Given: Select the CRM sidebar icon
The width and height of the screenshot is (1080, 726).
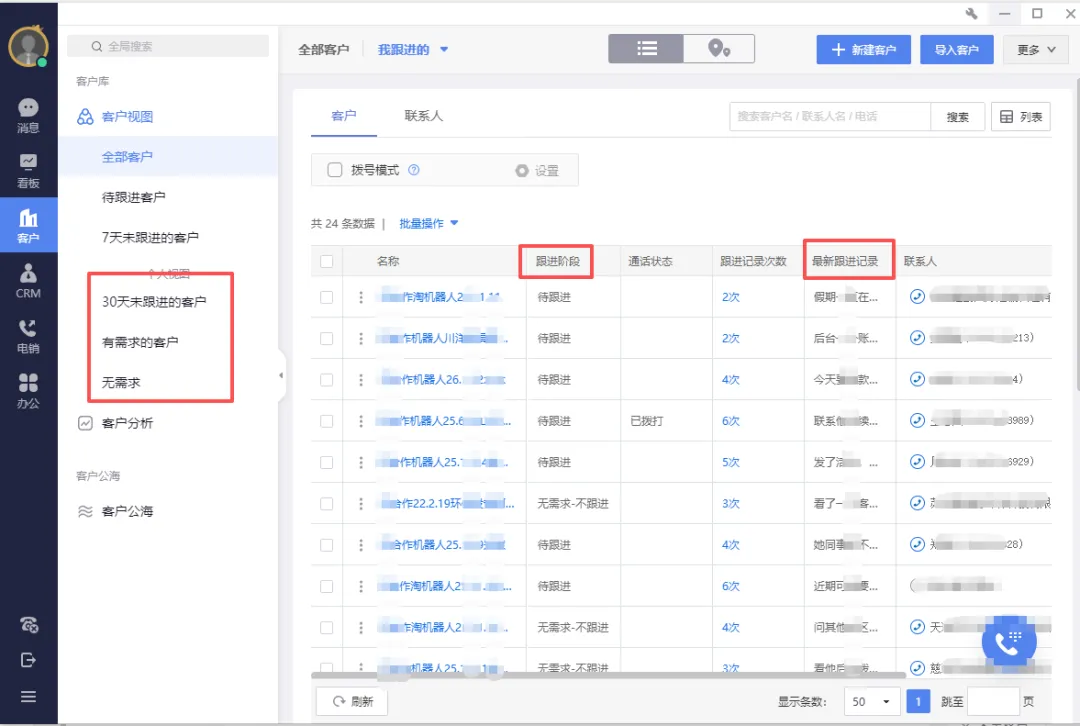Looking at the screenshot, I should [x=29, y=278].
